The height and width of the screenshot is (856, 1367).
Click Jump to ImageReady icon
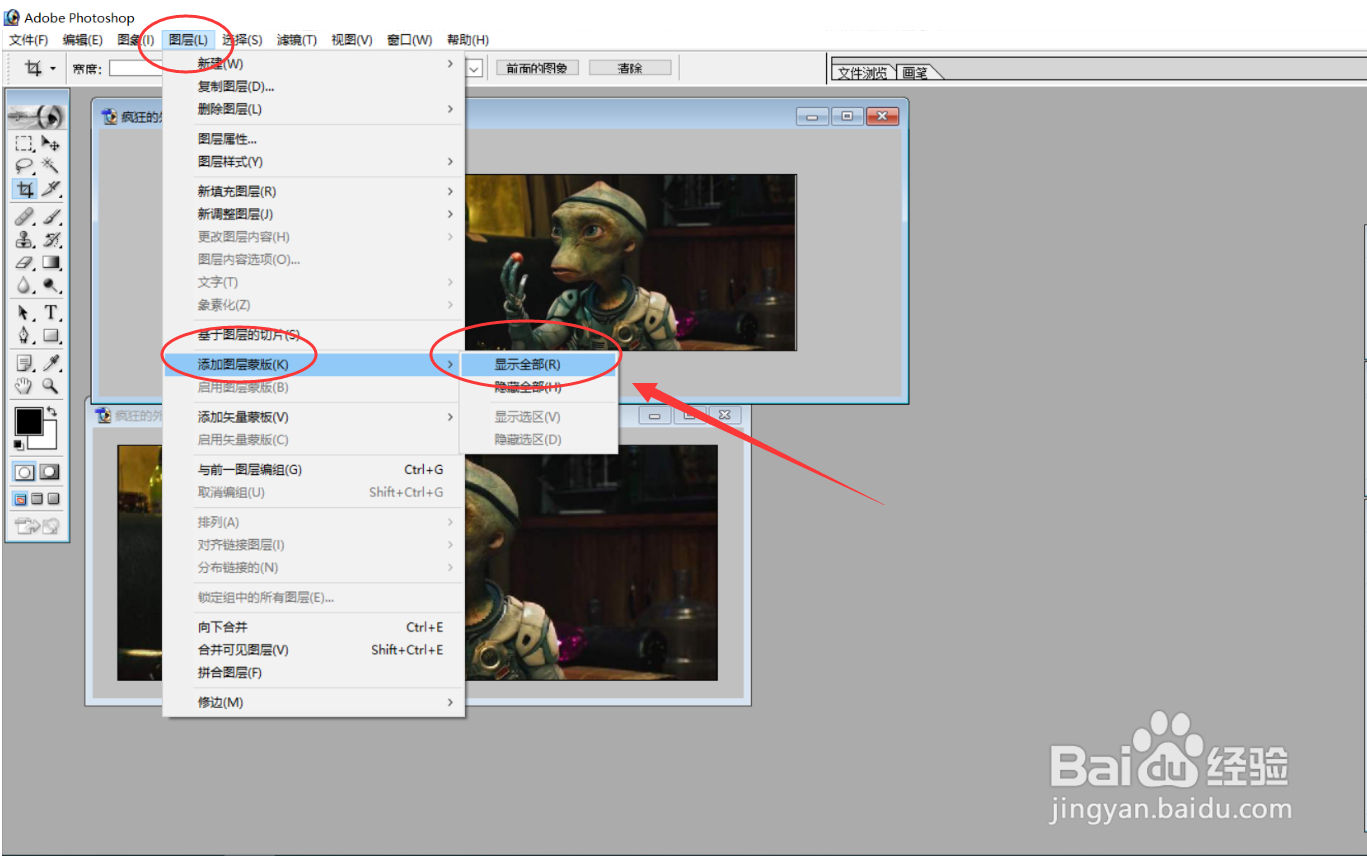37,525
